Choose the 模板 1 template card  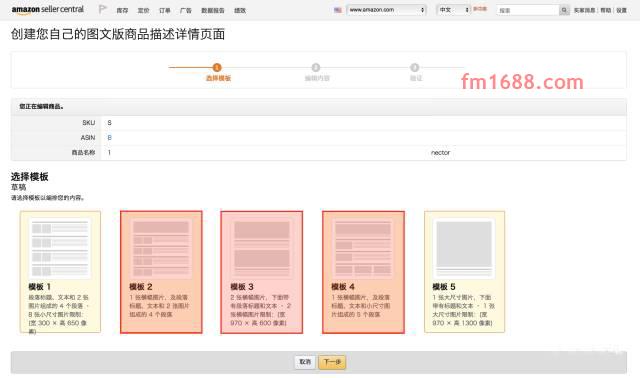coord(60,272)
